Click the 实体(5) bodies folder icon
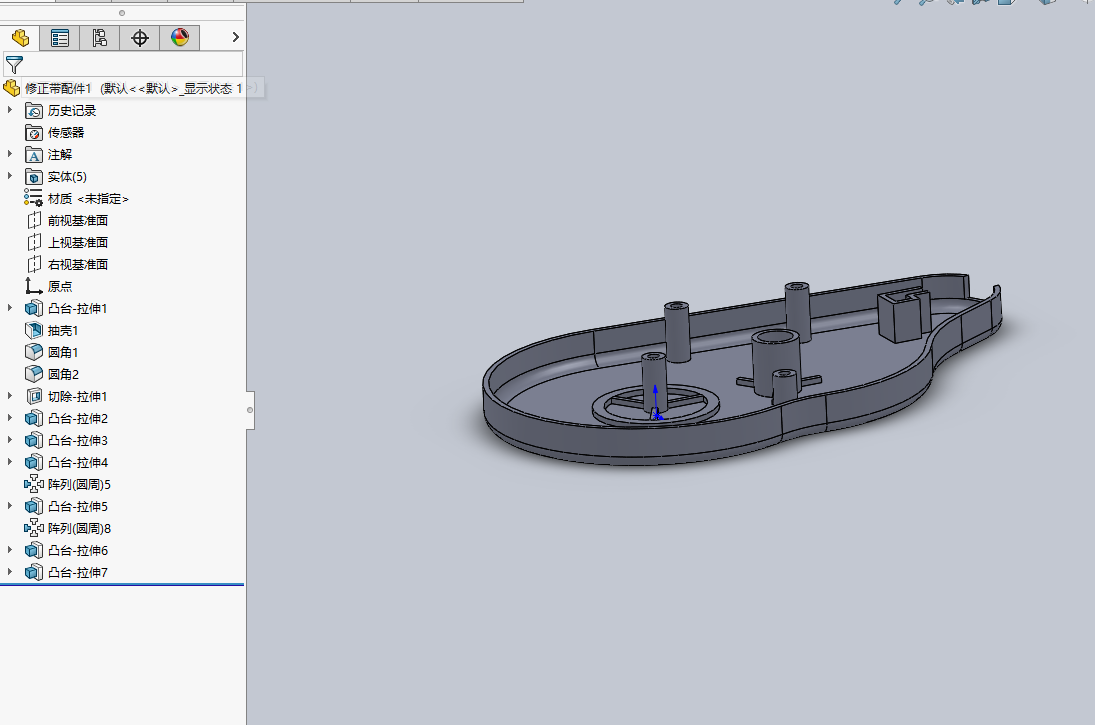 (34, 177)
